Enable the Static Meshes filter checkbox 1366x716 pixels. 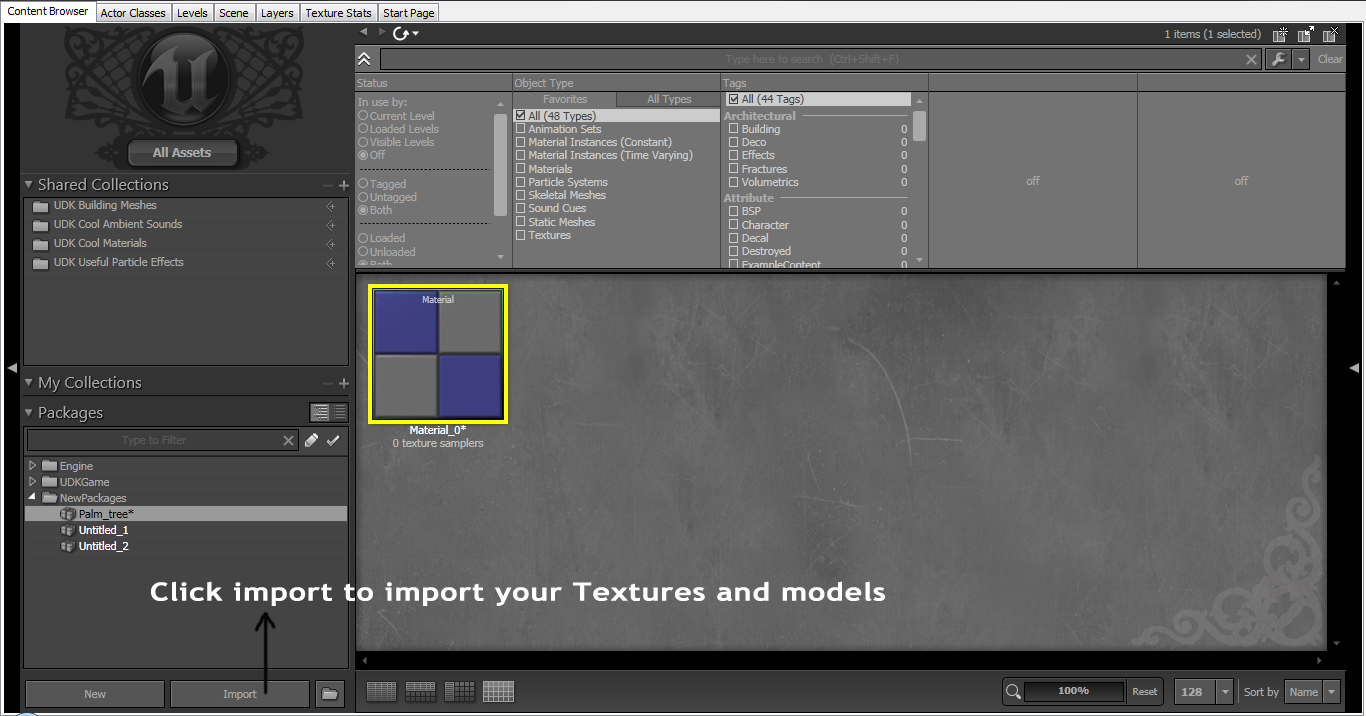pos(520,222)
